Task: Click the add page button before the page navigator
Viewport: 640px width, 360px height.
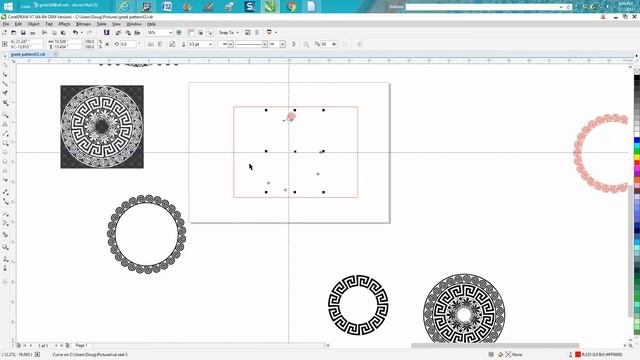Action: [18, 345]
